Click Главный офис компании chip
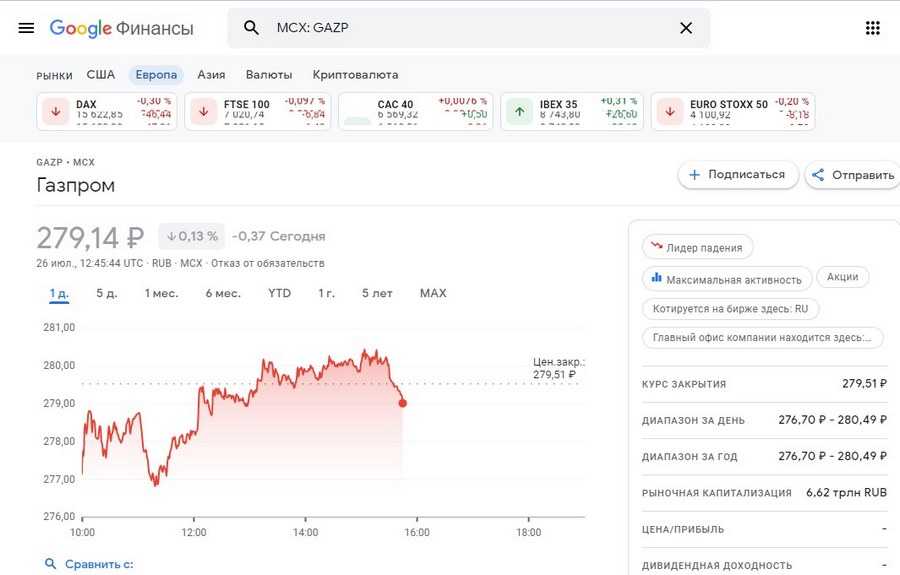Image resolution: width=900 pixels, height=575 pixels. tap(763, 337)
